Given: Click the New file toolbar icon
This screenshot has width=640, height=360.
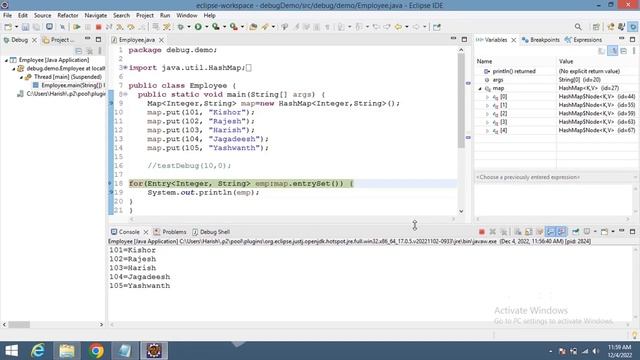Looking at the screenshot, I should pos(8,27).
